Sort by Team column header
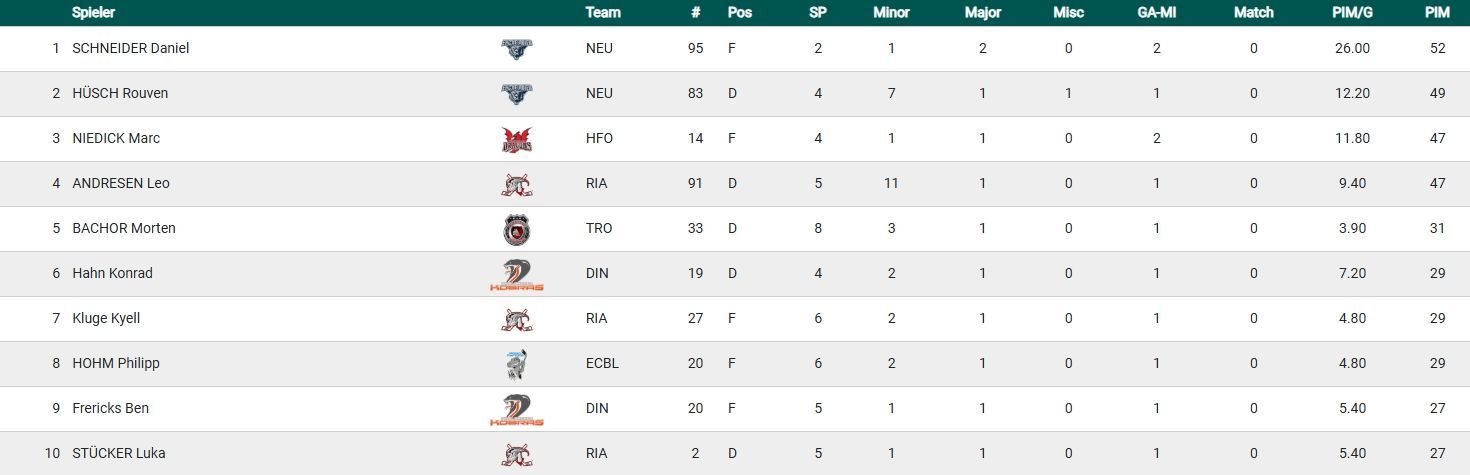The width and height of the screenshot is (1470, 475). coord(603,13)
